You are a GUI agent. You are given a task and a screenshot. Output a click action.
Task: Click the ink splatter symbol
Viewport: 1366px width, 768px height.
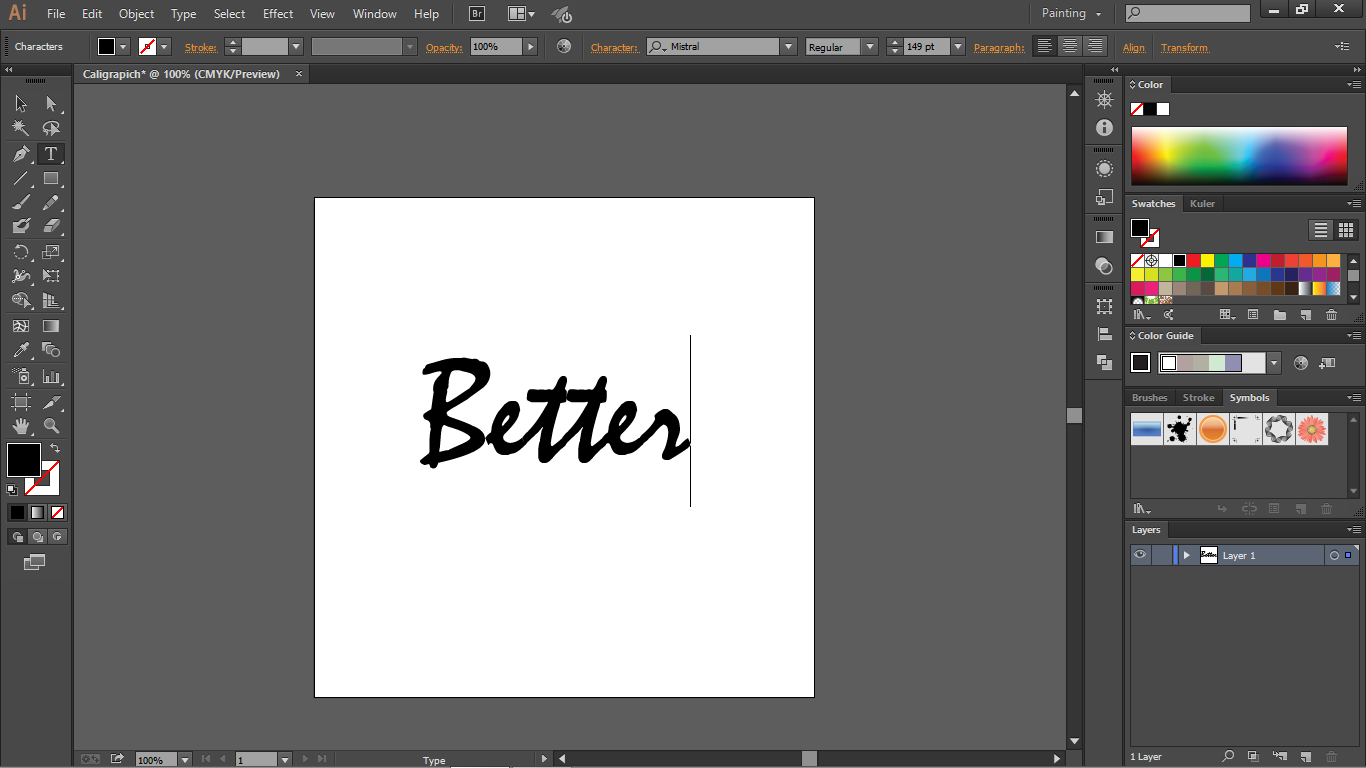tap(1180, 430)
